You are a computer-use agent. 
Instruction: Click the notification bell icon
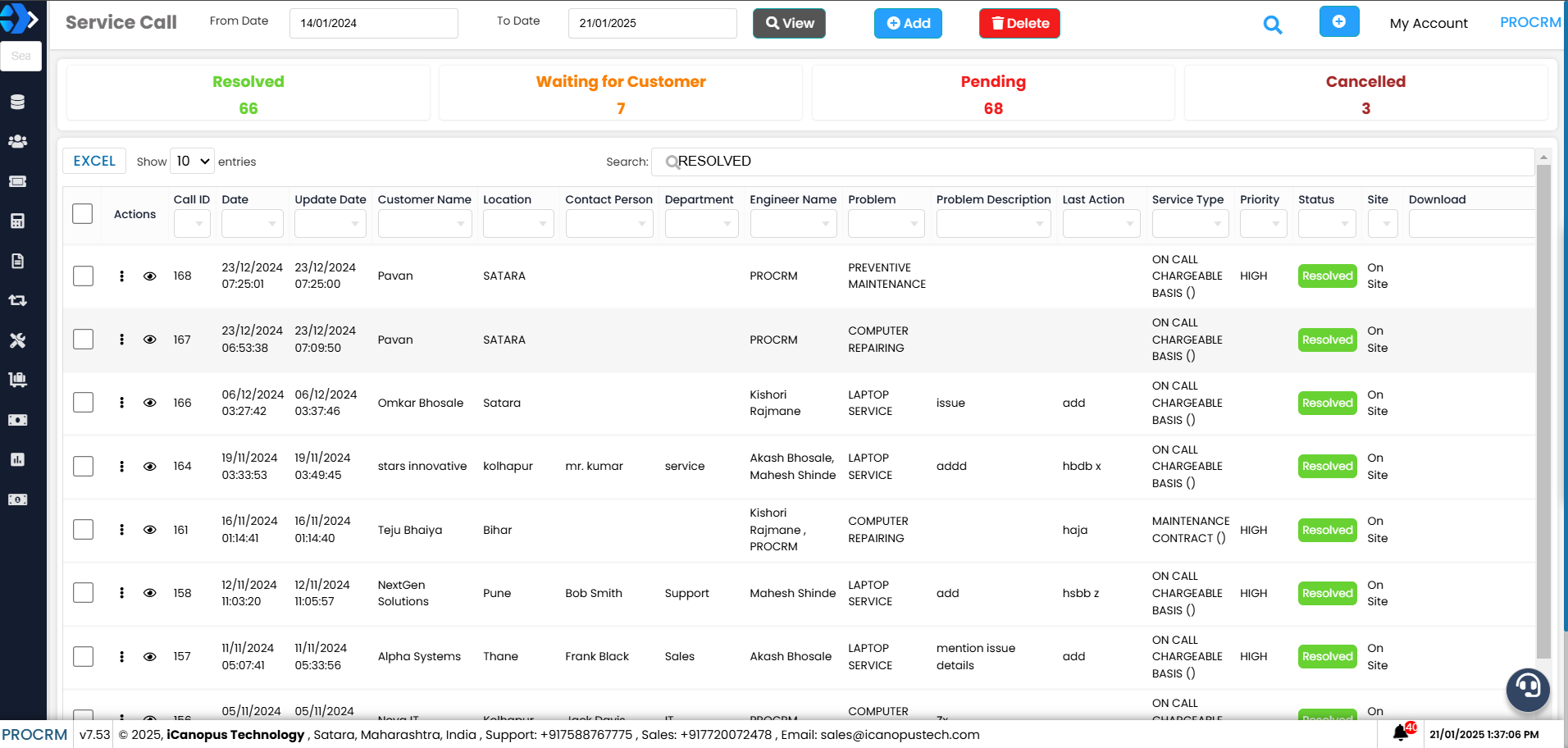point(1401,733)
